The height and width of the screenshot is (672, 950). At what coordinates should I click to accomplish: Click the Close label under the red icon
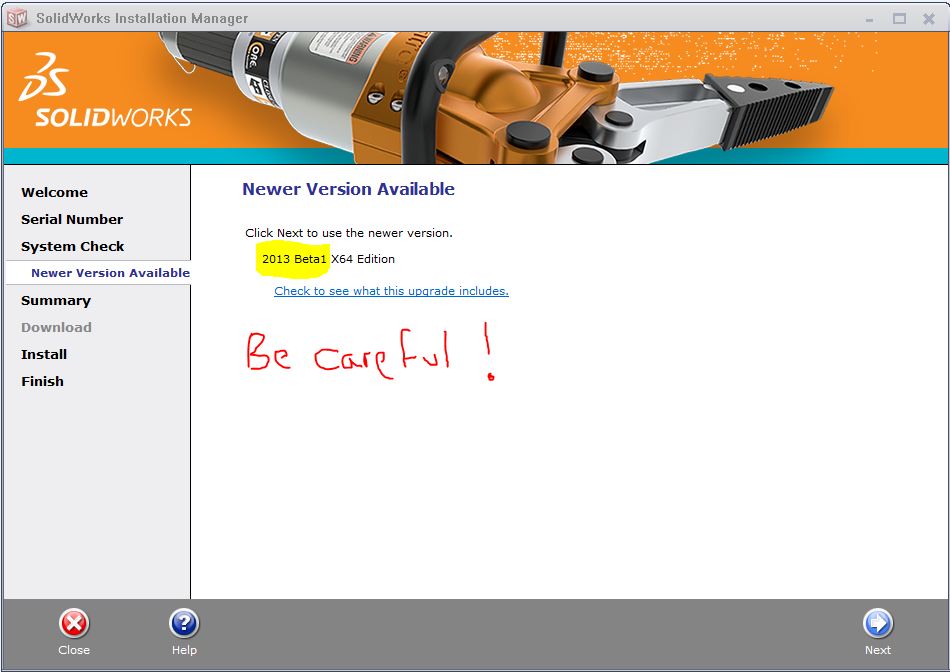click(x=74, y=650)
